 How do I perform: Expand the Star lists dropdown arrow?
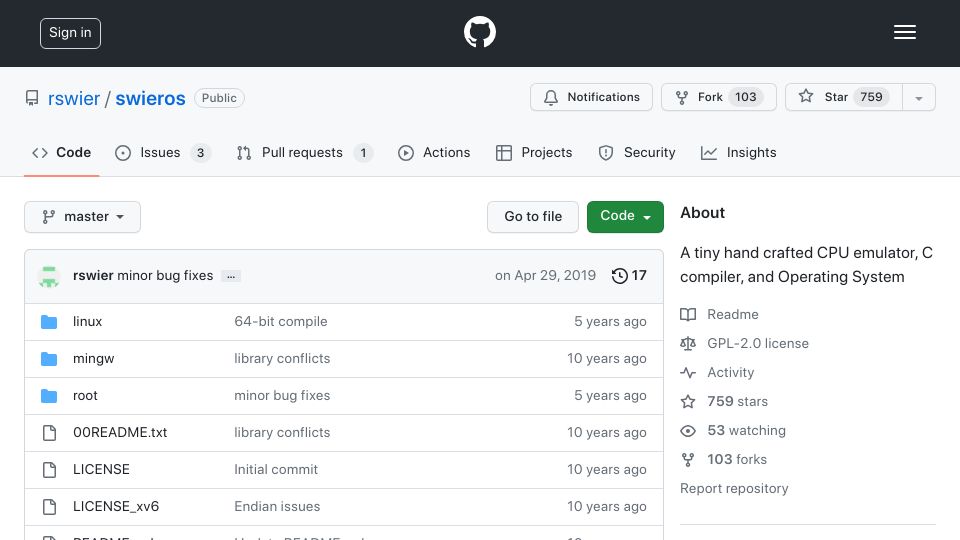click(918, 97)
